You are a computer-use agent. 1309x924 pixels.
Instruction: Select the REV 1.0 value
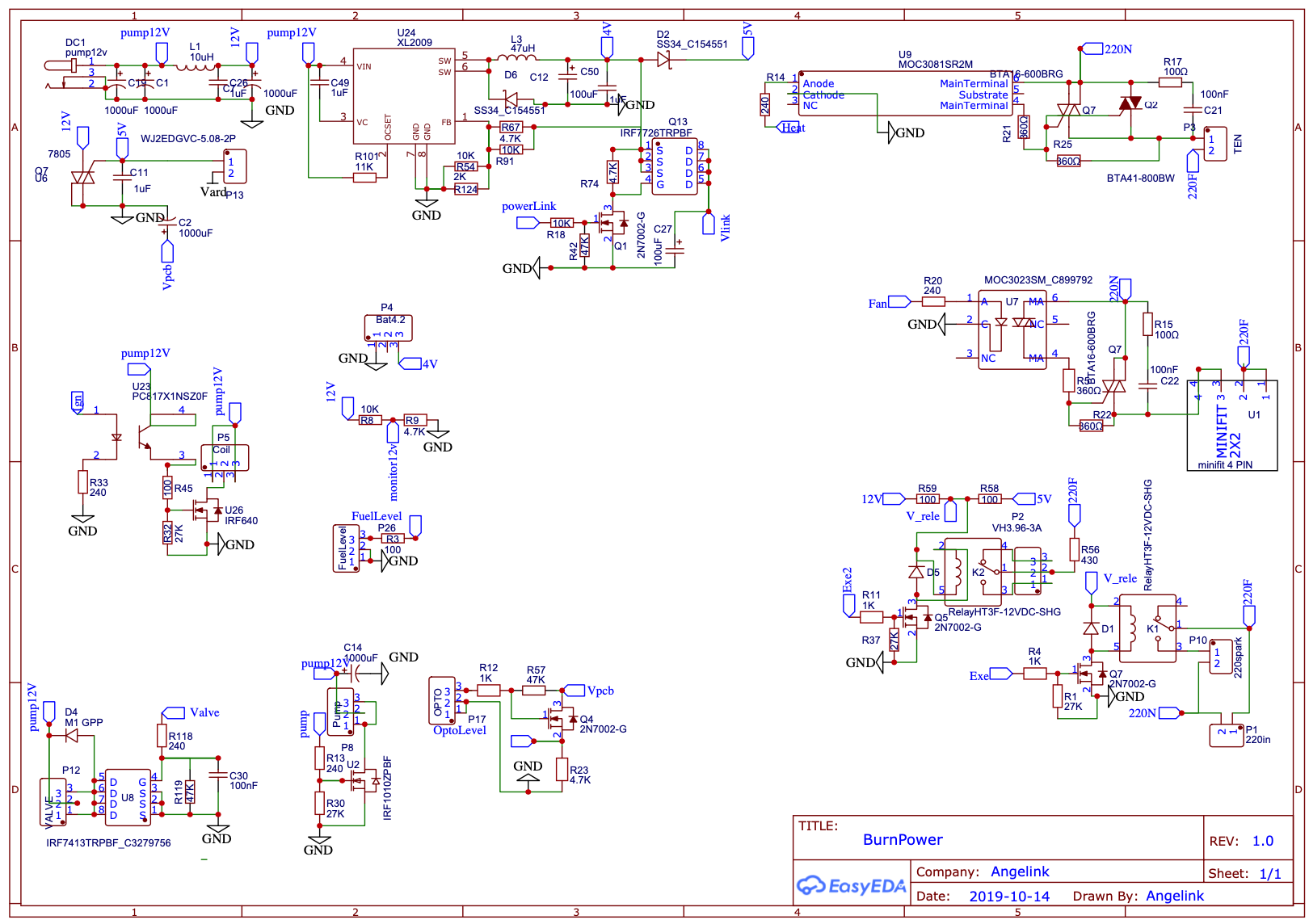pyautogui.click(x=1263, y=841)
